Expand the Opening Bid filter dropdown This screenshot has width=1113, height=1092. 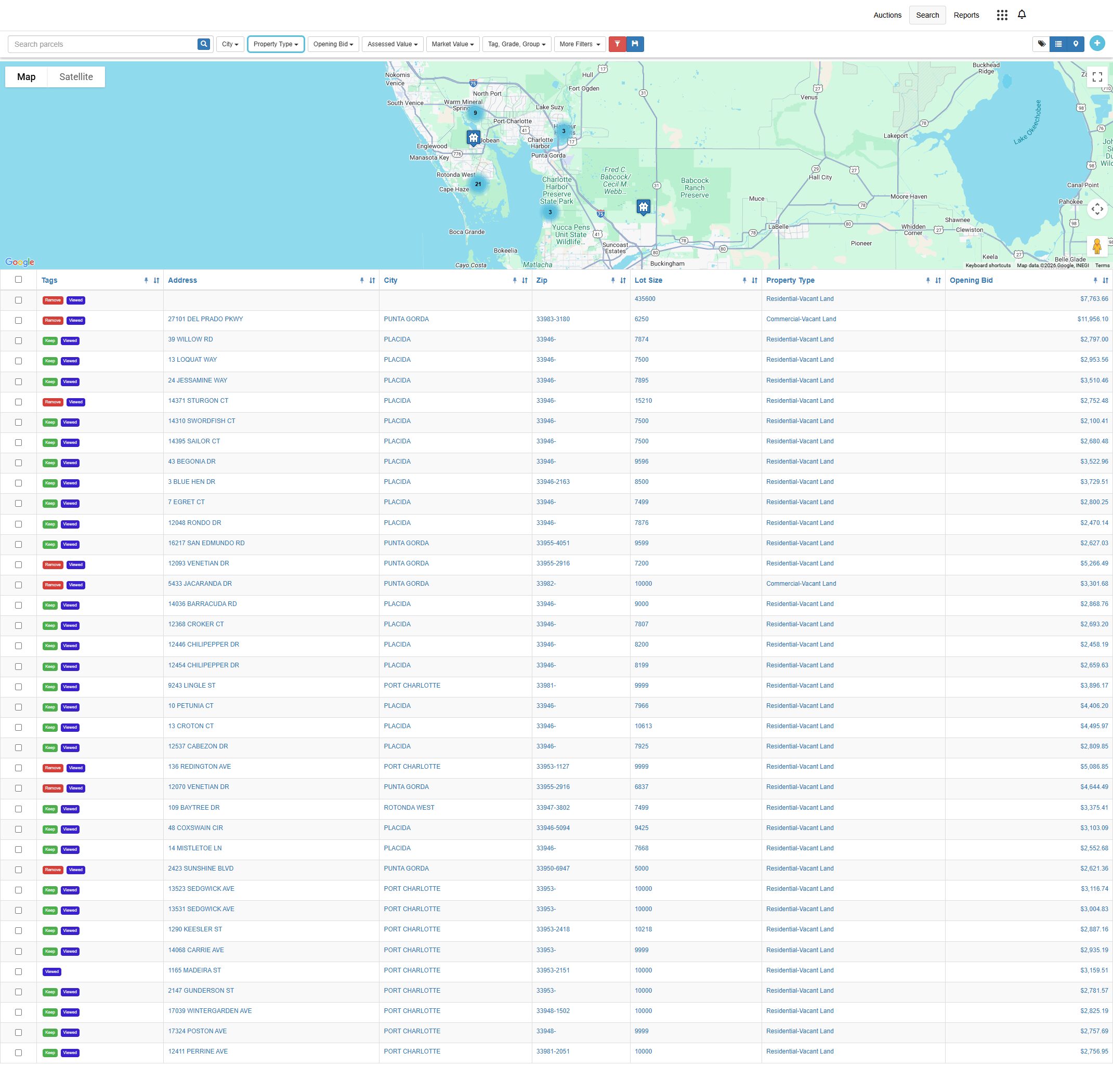click(x=333, y=44)
